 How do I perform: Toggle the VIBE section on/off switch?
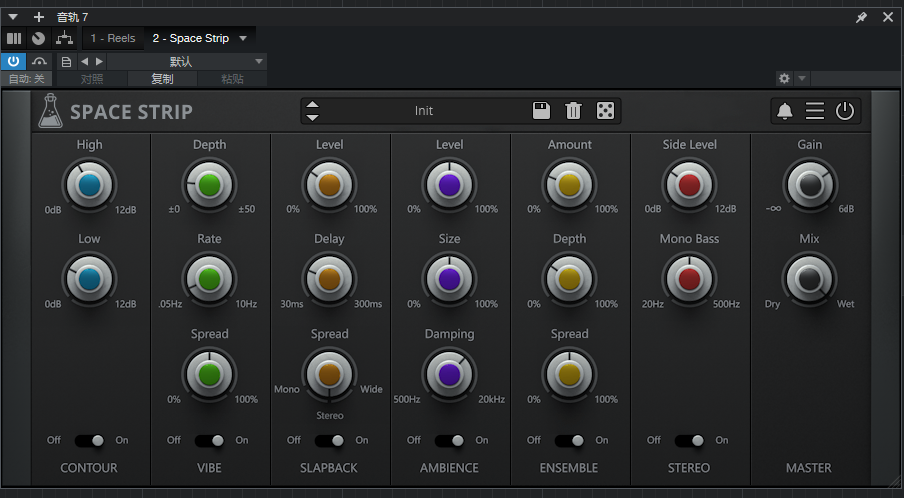[x=209, y=440]
